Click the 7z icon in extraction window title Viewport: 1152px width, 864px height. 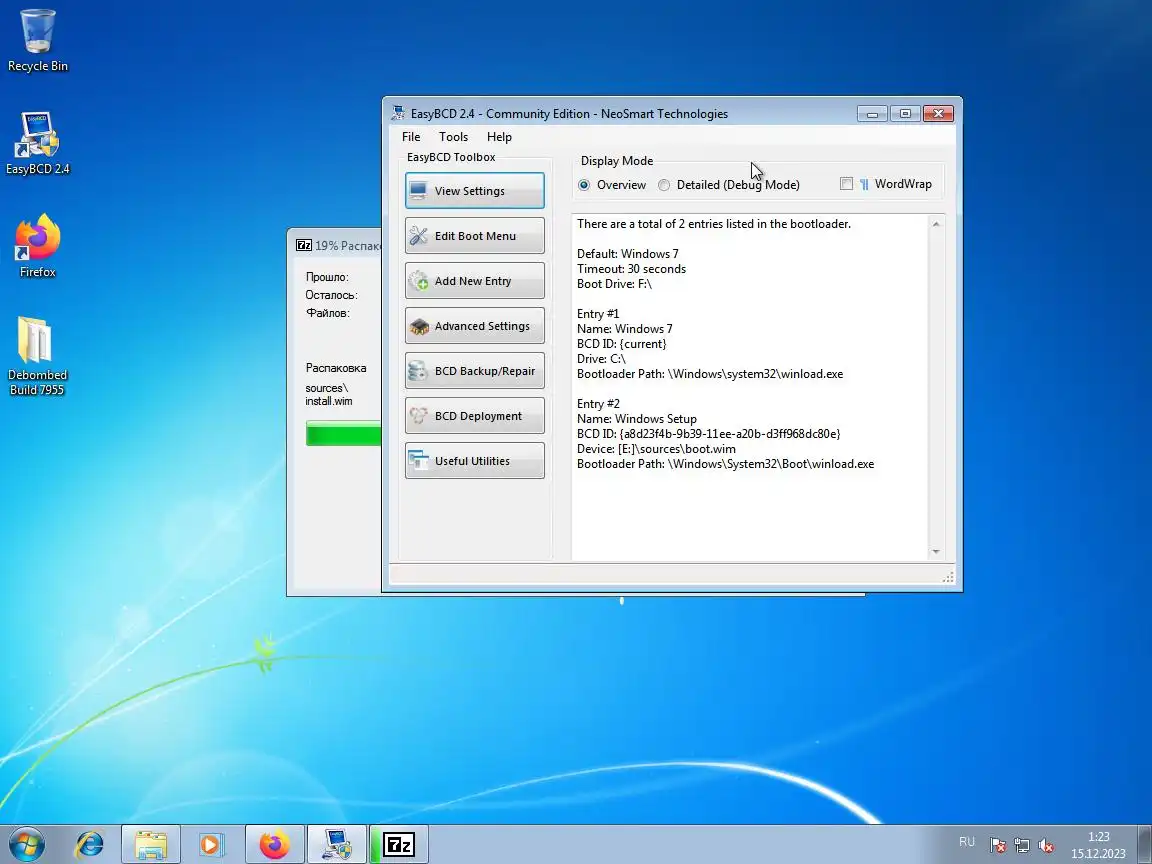[x=303, y=245]
